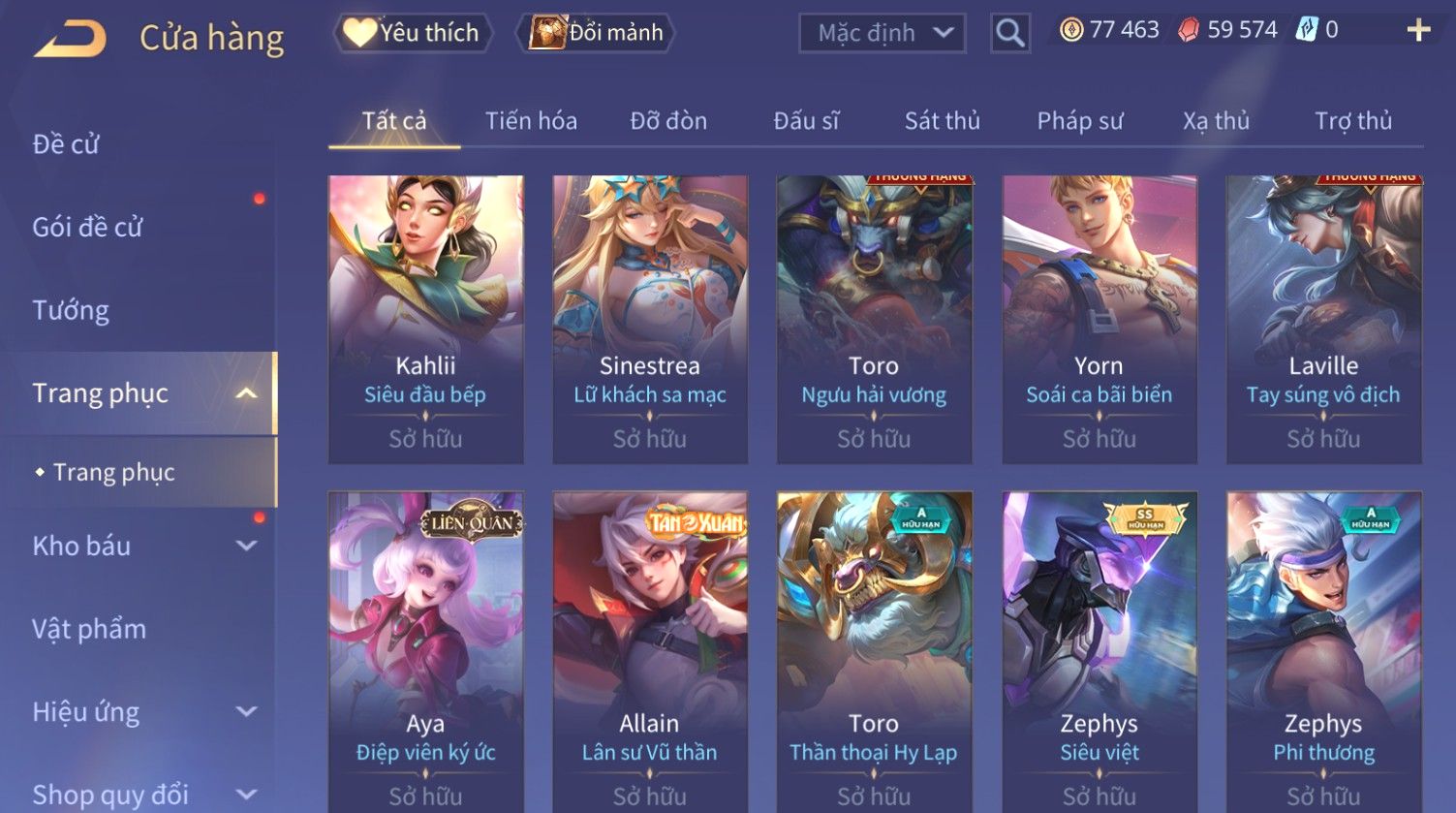
Task: Collapse the Trang phục sidebar section
Action: click(246, 392)
